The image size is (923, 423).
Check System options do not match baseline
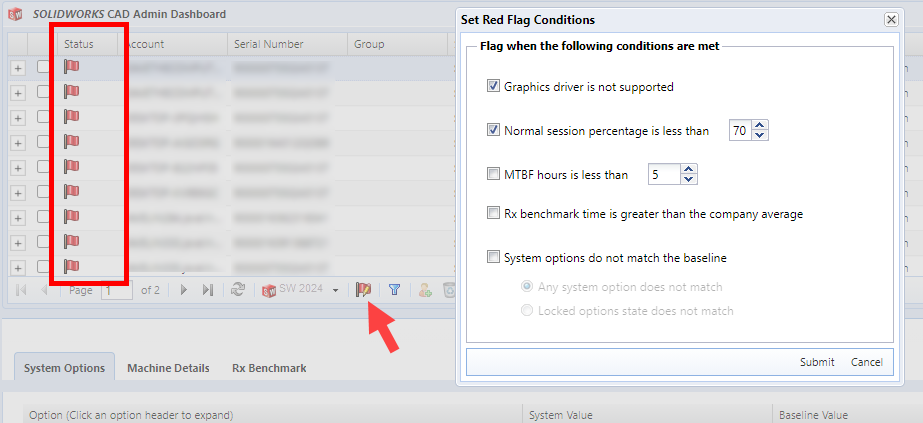point(493,257)
